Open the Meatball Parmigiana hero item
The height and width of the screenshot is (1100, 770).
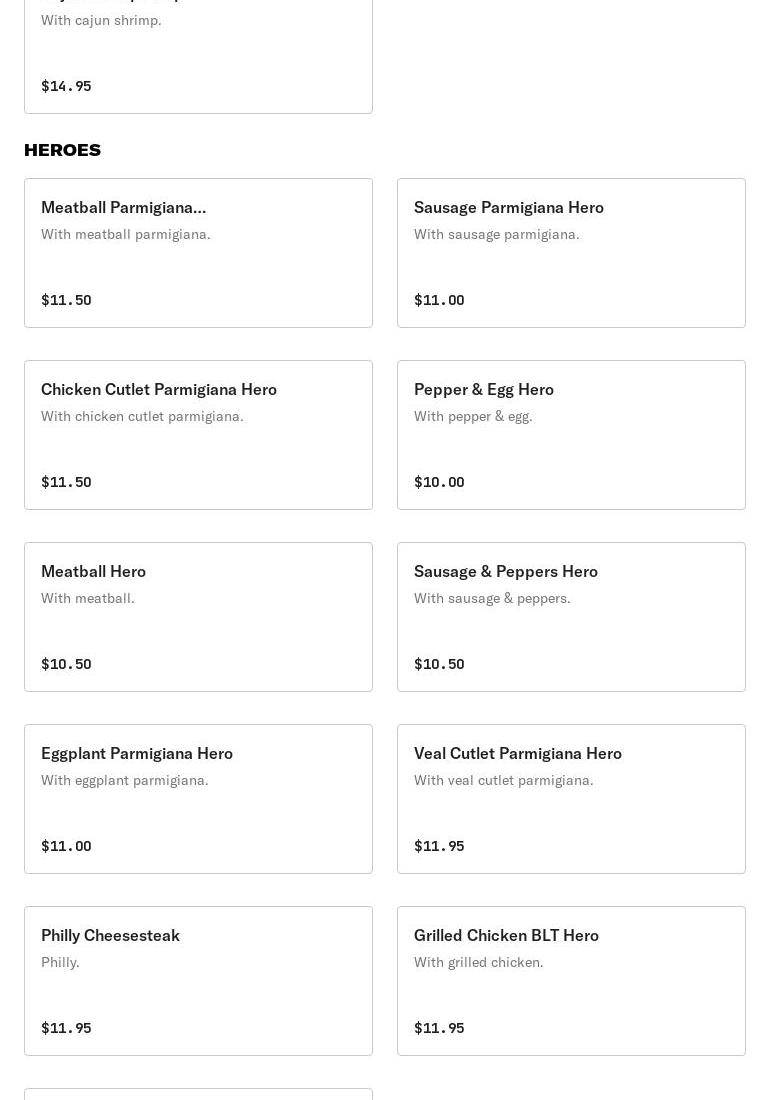[x=198, y=252]
